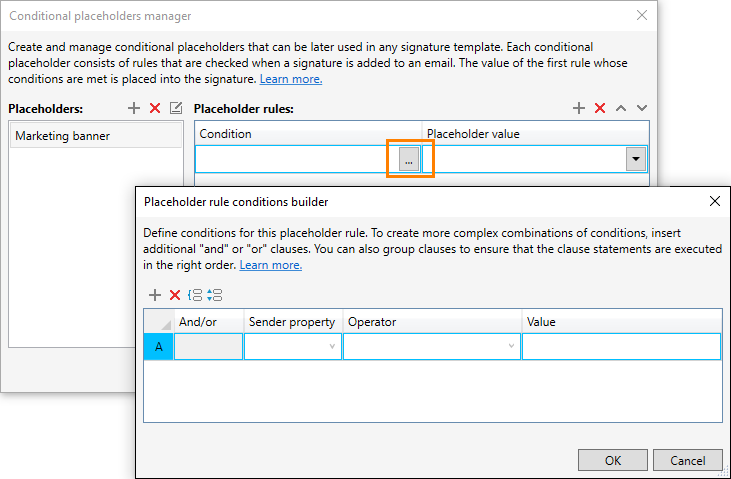Group selected clauses icon
This screenshot has height=479, width=731.
(195, 295)
